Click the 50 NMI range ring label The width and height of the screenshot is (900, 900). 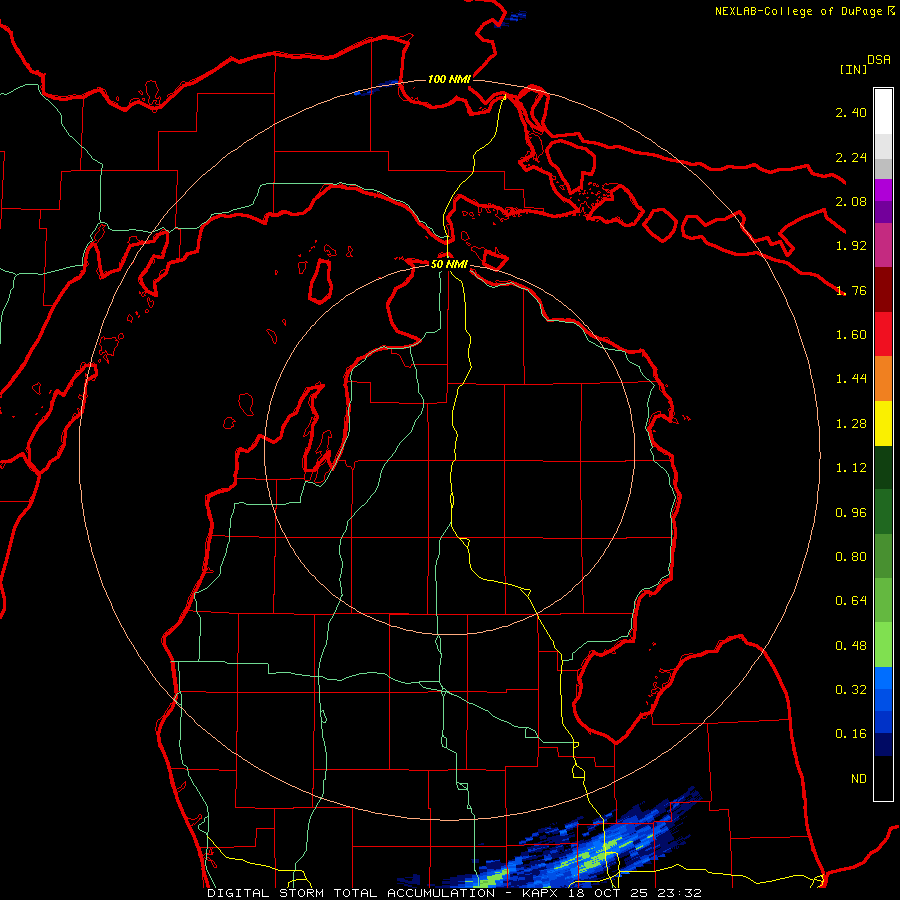[449, 264]
